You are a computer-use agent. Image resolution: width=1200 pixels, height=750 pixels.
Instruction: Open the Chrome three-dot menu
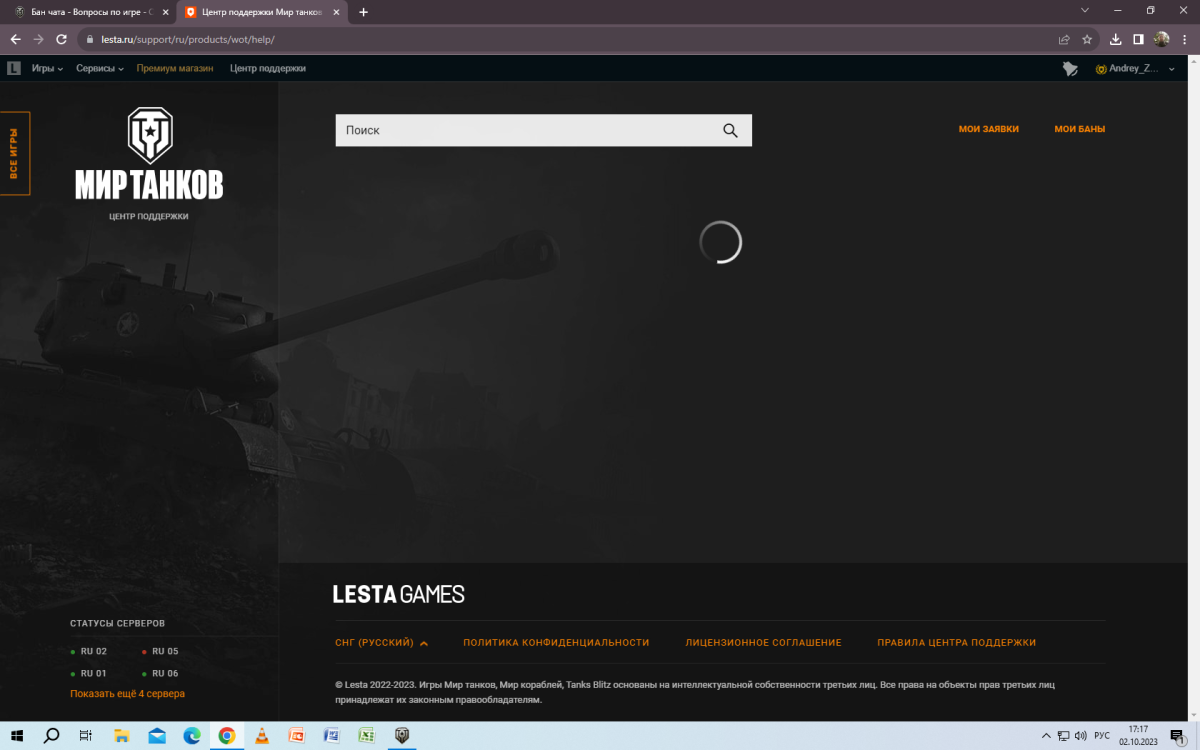1184,40
